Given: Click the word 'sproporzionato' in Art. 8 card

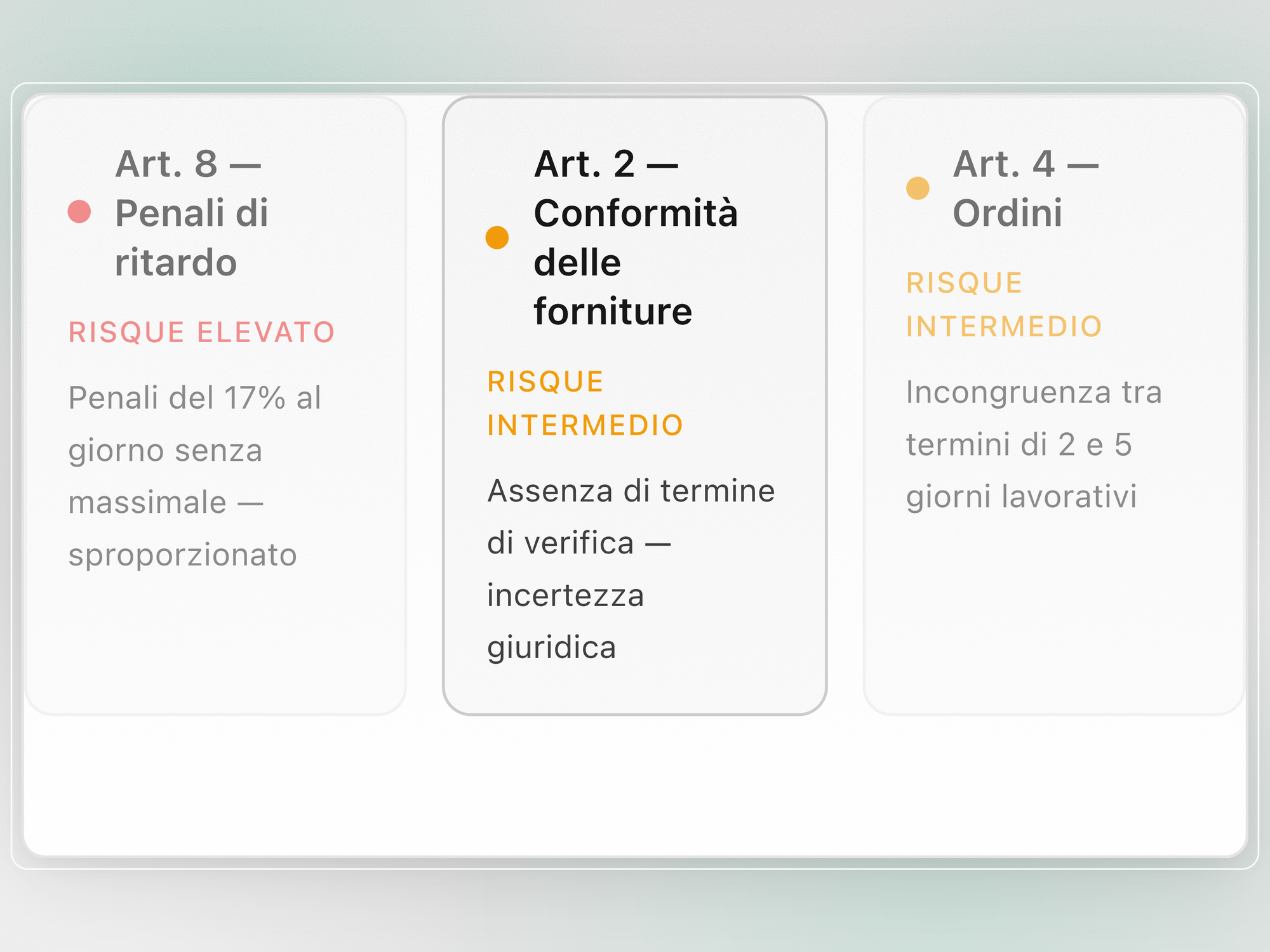Looking at the screenshot, I should point(183,555).
